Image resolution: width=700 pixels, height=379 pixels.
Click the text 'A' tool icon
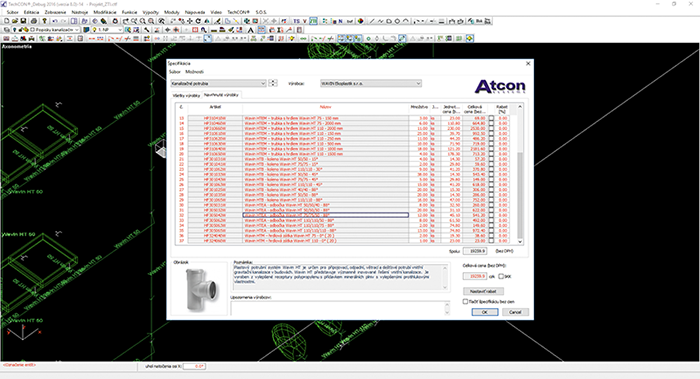click(251, 30)
